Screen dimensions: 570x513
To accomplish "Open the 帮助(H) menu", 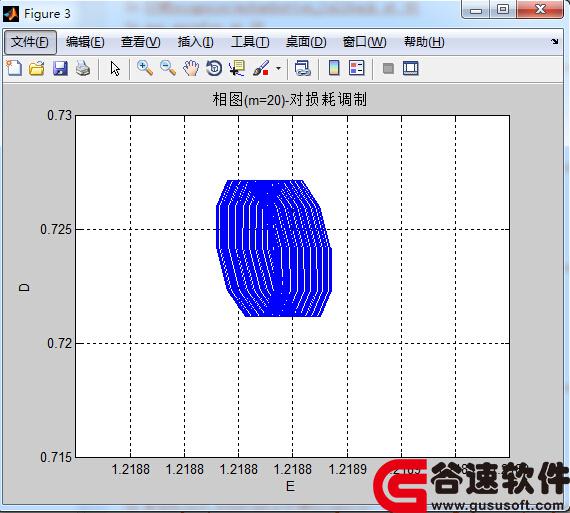I will pos(424,42).
